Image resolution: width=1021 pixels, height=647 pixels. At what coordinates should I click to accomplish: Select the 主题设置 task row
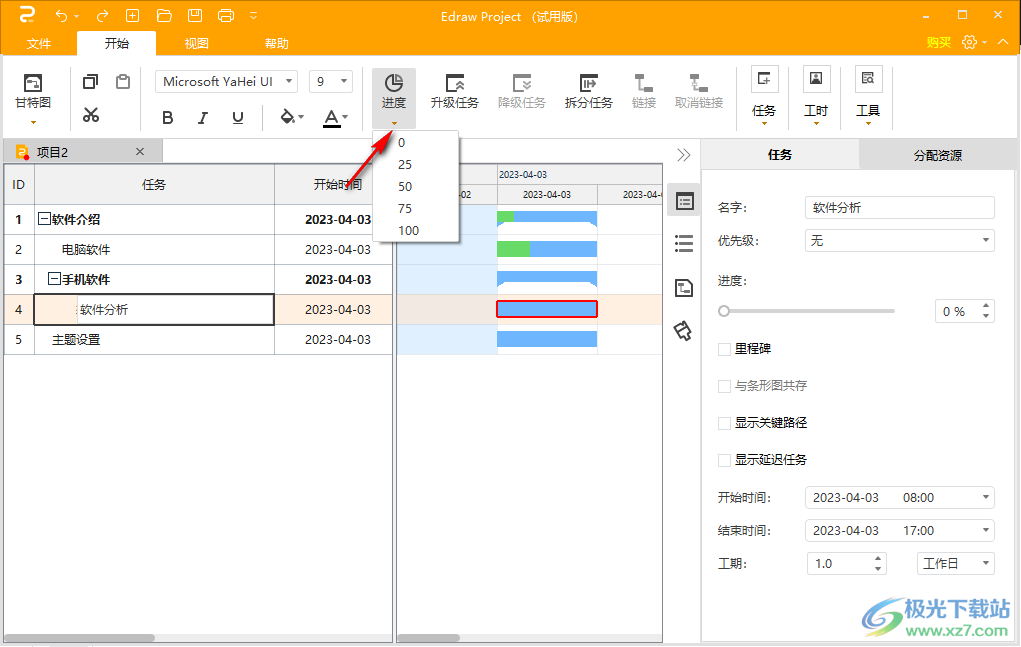pyautogui.click(x=198, y=340)
